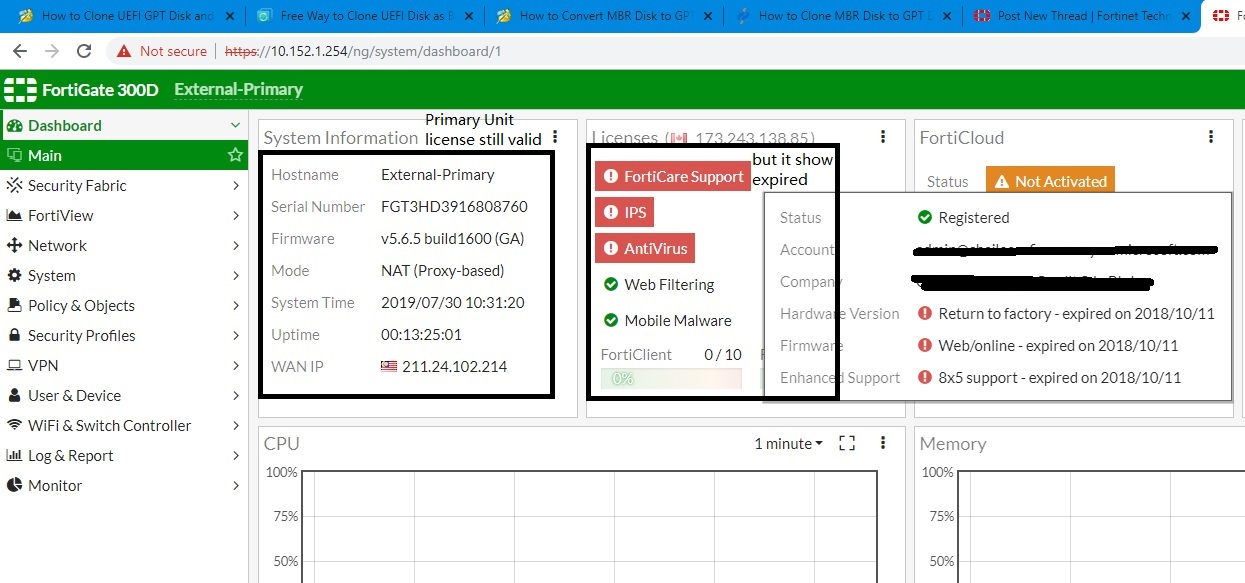Click the User & Device person icon
Image resolution: width=1245 pixels, height=583 pixels.
(14, 395)
